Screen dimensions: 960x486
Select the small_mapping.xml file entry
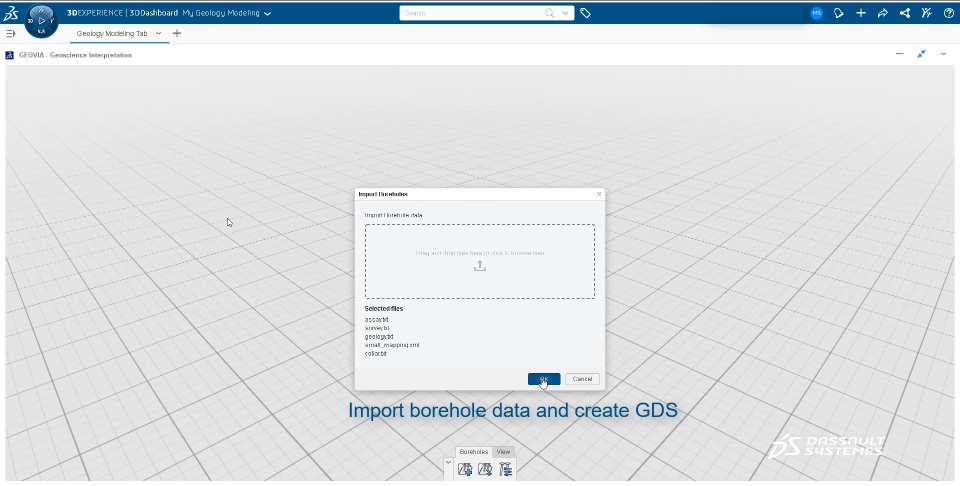(x=392, y=345)
